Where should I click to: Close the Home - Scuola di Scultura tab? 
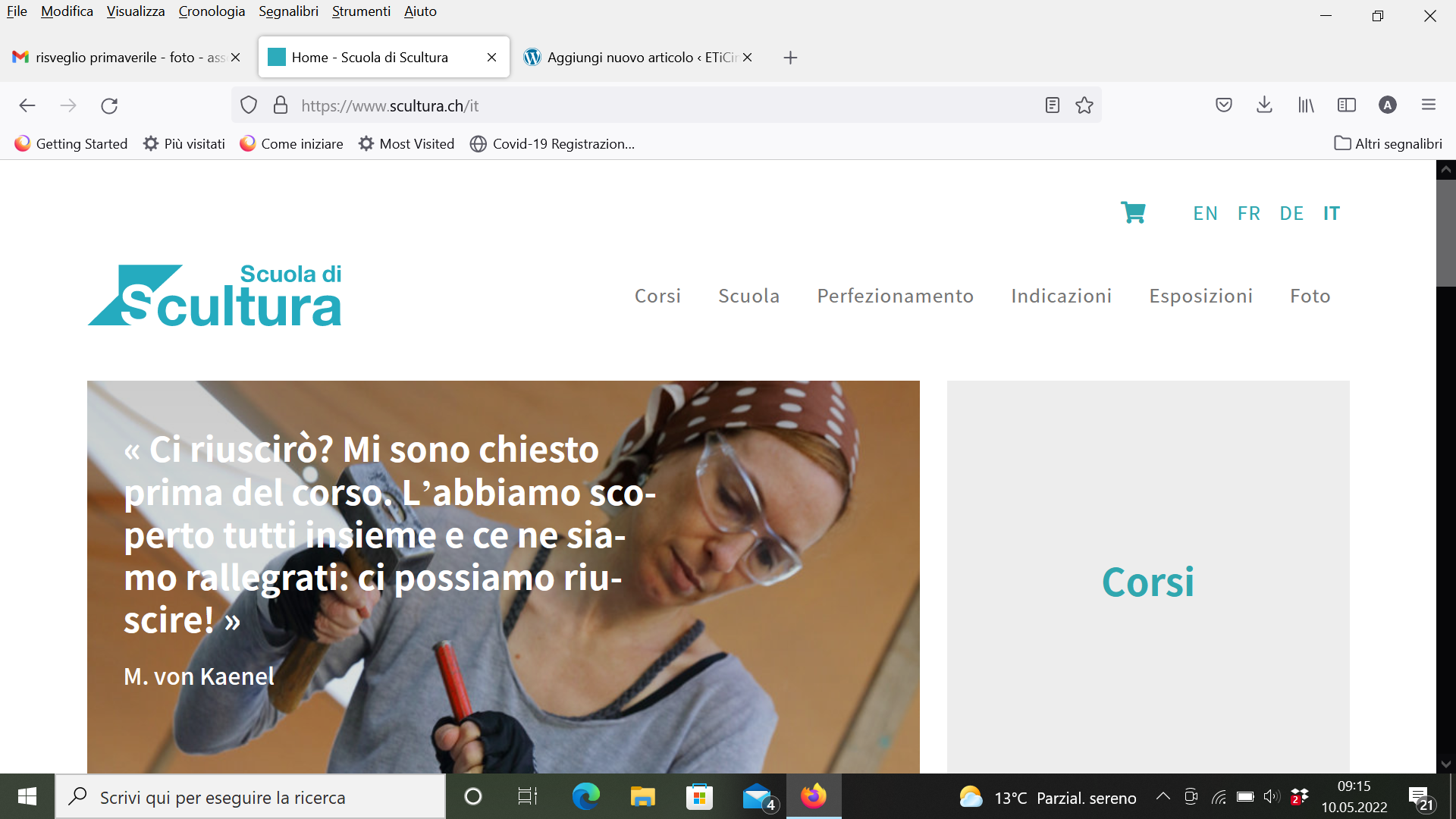pos(491,58)
